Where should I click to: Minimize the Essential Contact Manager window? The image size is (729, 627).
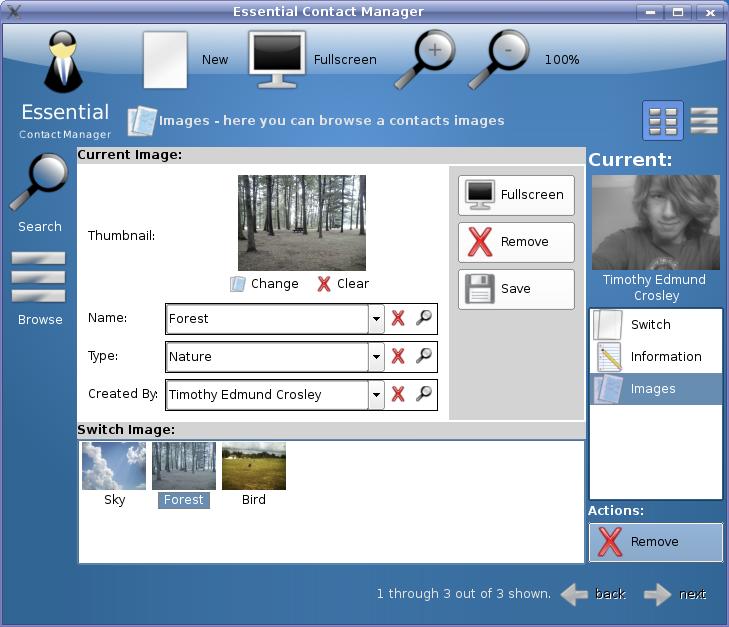coord(650,12)
